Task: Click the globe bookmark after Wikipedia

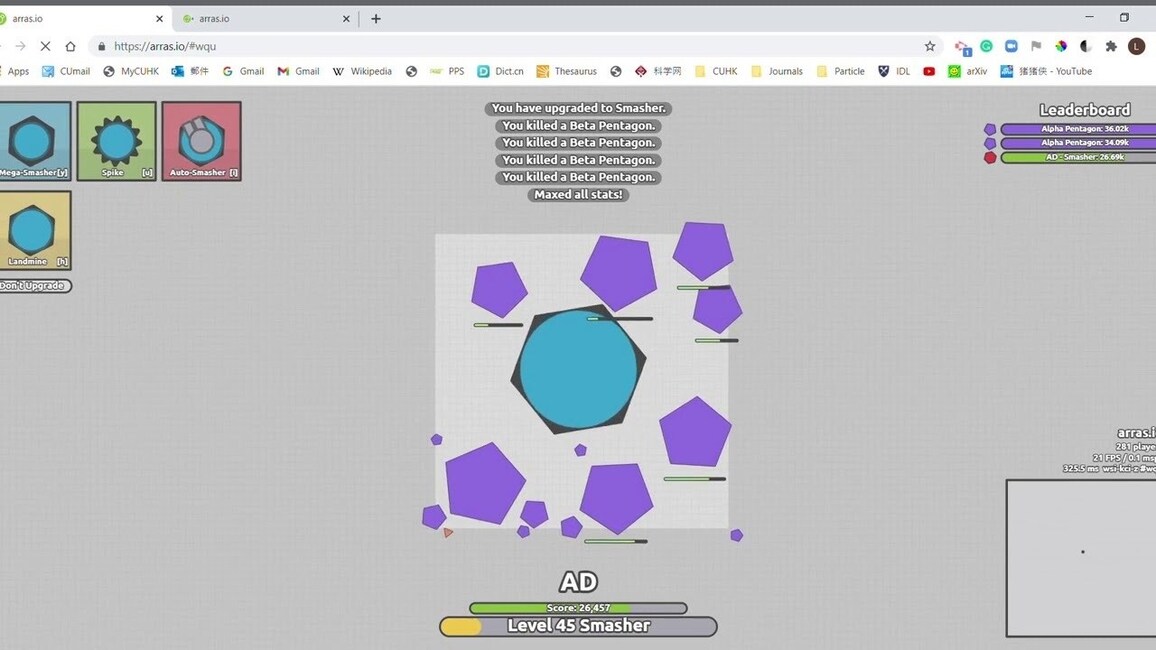Action: [x=411, y=71]
